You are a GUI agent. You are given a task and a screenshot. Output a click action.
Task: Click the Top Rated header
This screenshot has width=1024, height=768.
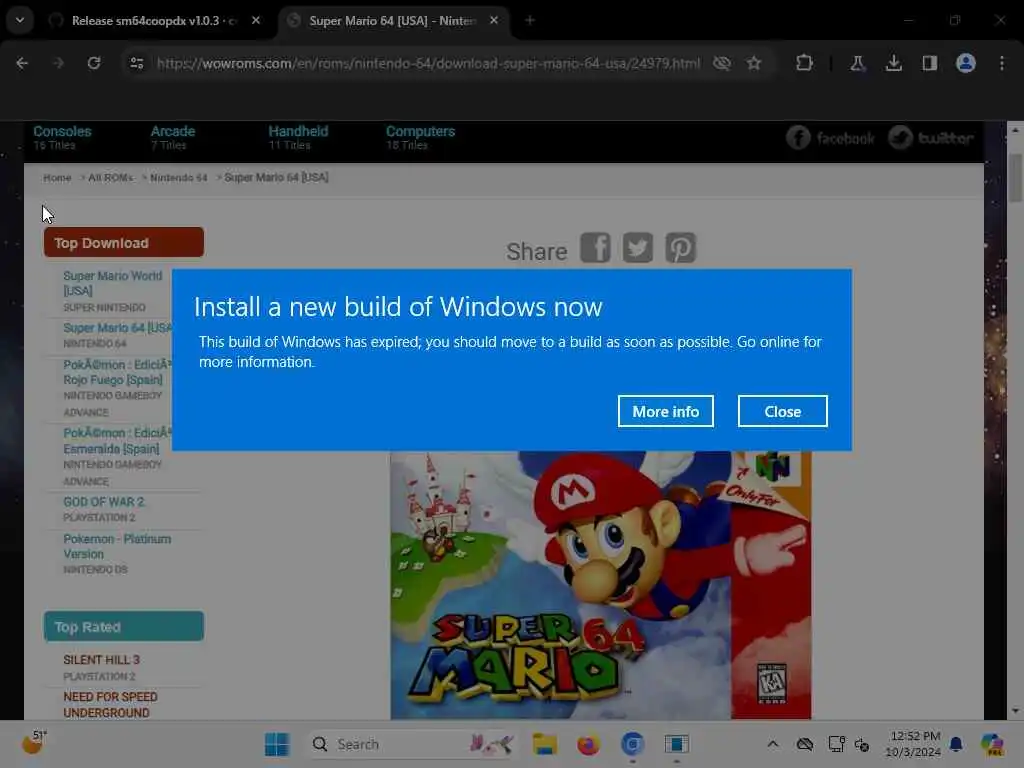point(123,626)
